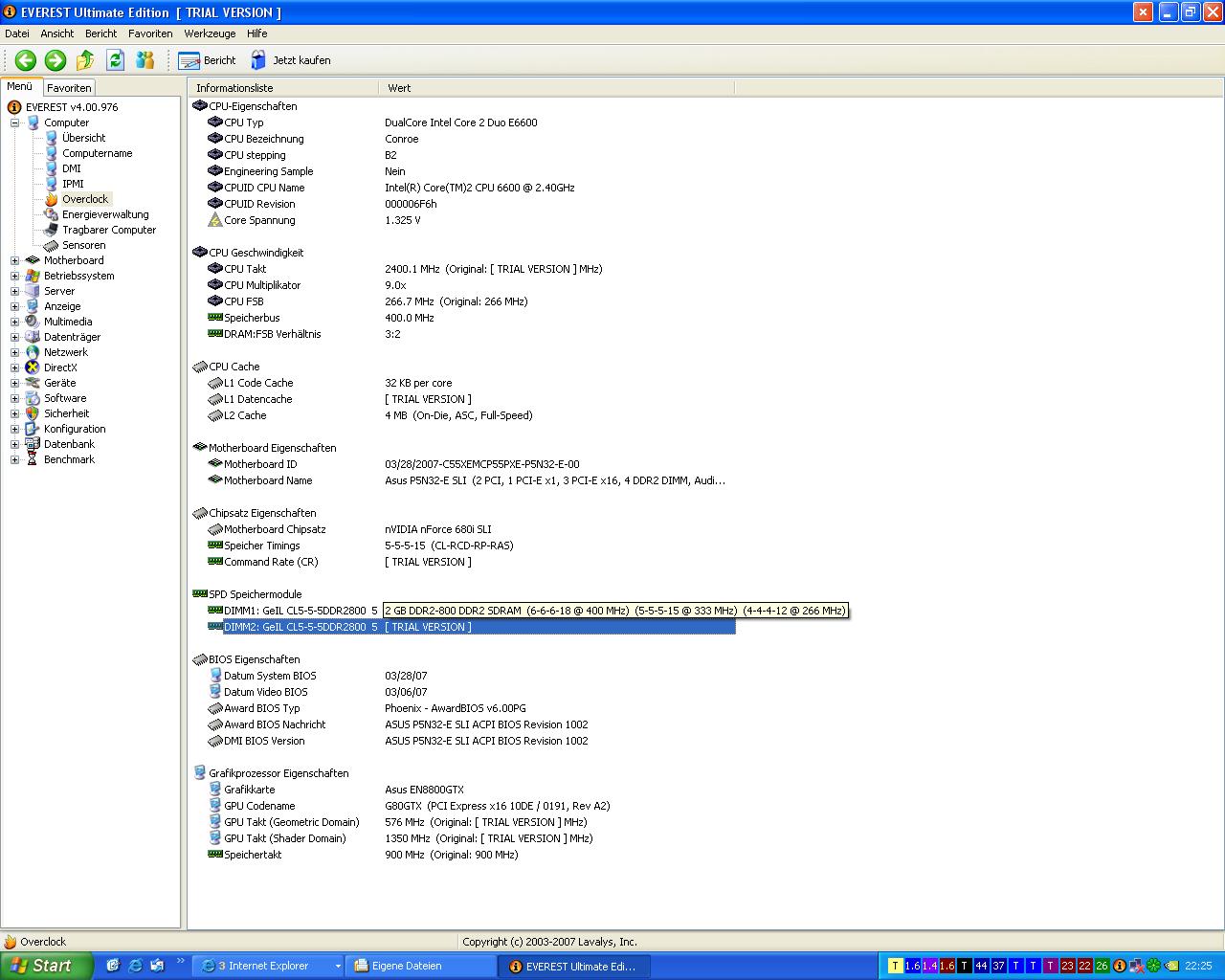The height and width of the screenshot is (980, 1225).
Task: Expand the Multimedia tree node
Action: click(14, 322)
